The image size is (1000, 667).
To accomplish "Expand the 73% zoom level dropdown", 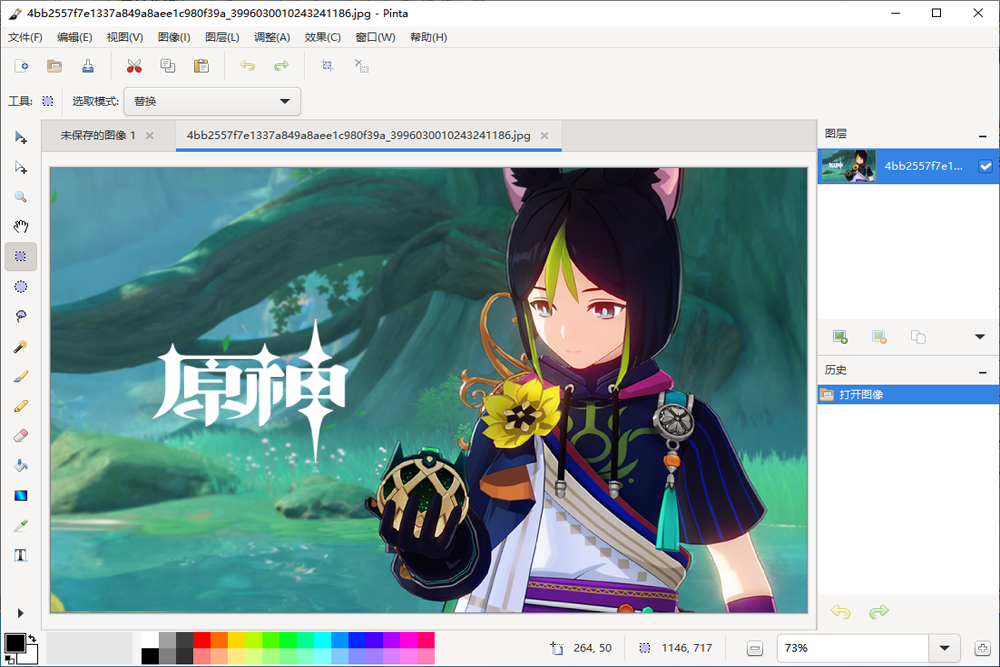I will (943, 648).
